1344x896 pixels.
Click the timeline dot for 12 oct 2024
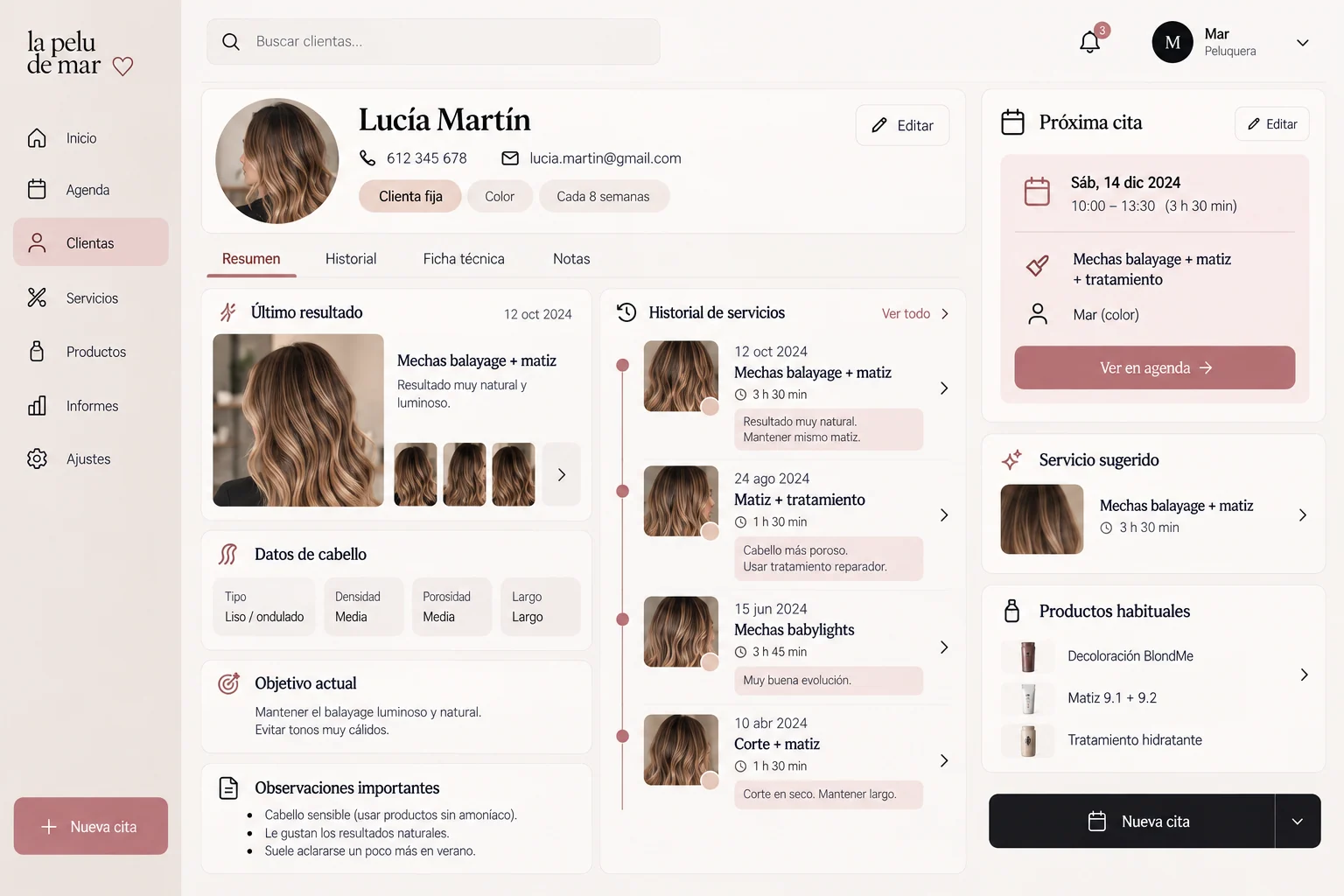click(x=623, y=365)
